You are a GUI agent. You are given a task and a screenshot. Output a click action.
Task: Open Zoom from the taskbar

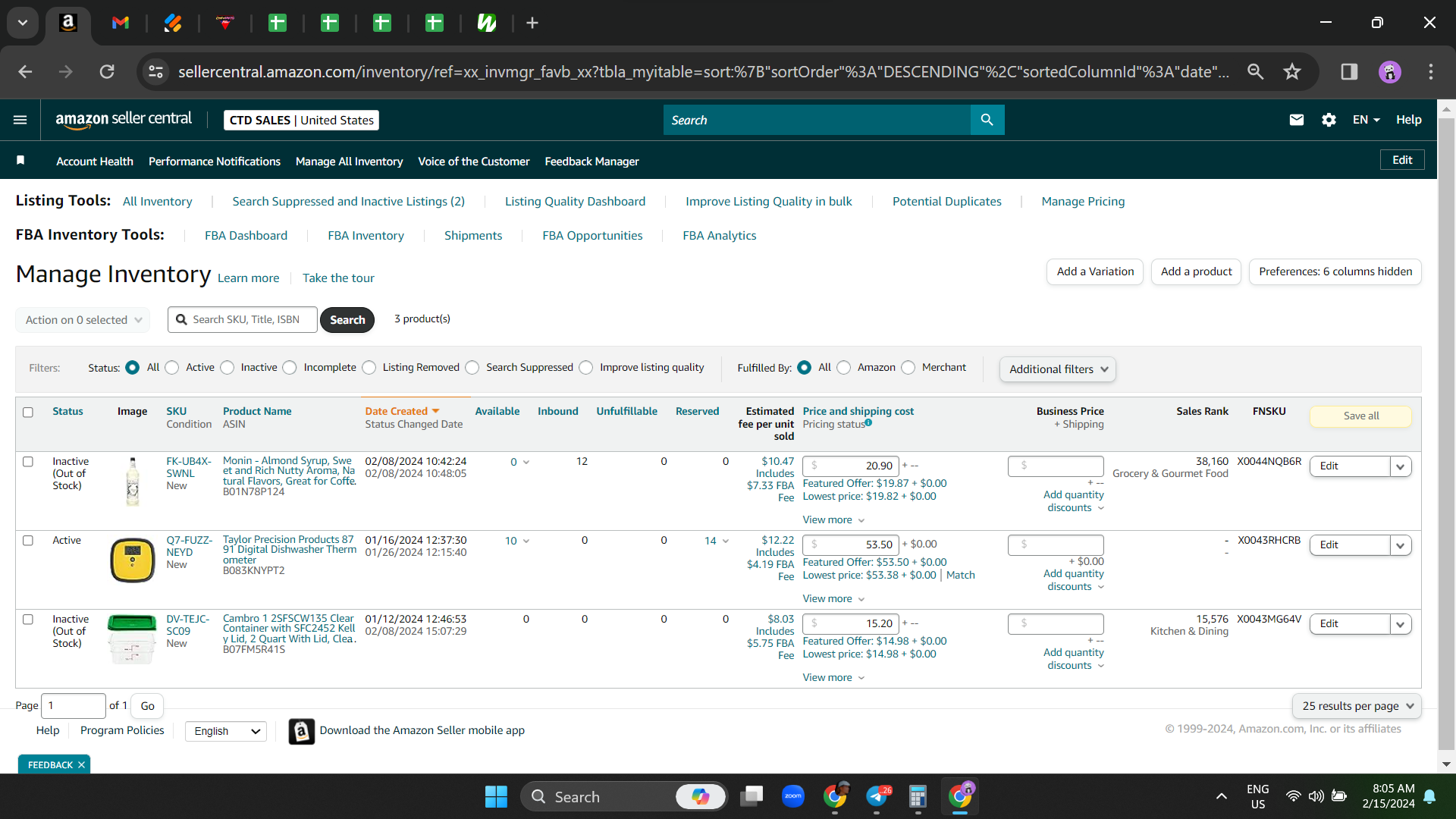click(x=793, y=796)
